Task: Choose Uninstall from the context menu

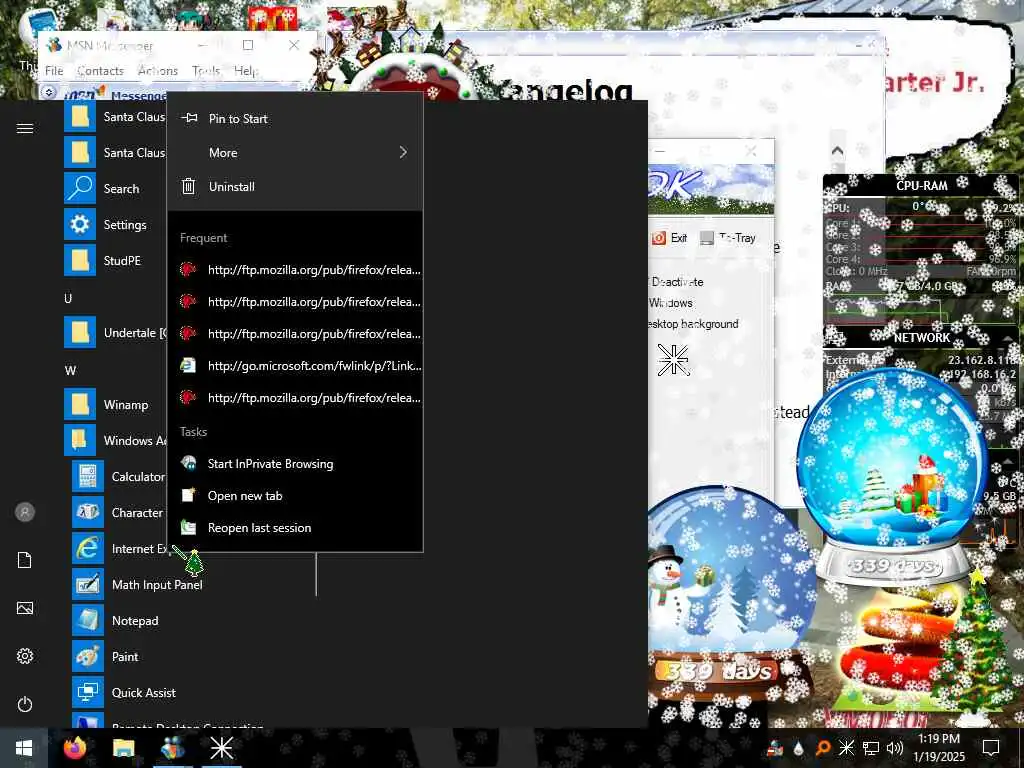Action: (x=295, y=187)
